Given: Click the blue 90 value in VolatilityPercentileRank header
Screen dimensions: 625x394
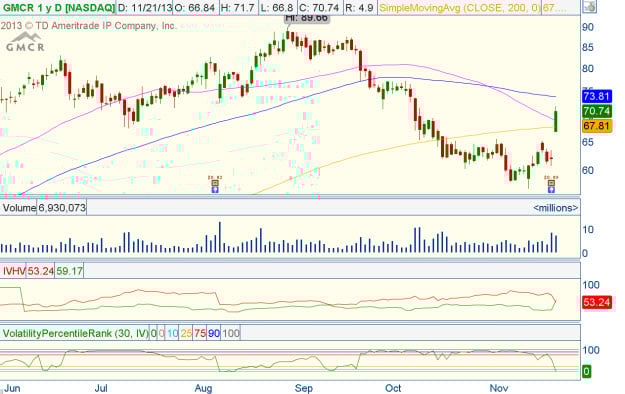Looking at the screenshot, I should [214, 333].
